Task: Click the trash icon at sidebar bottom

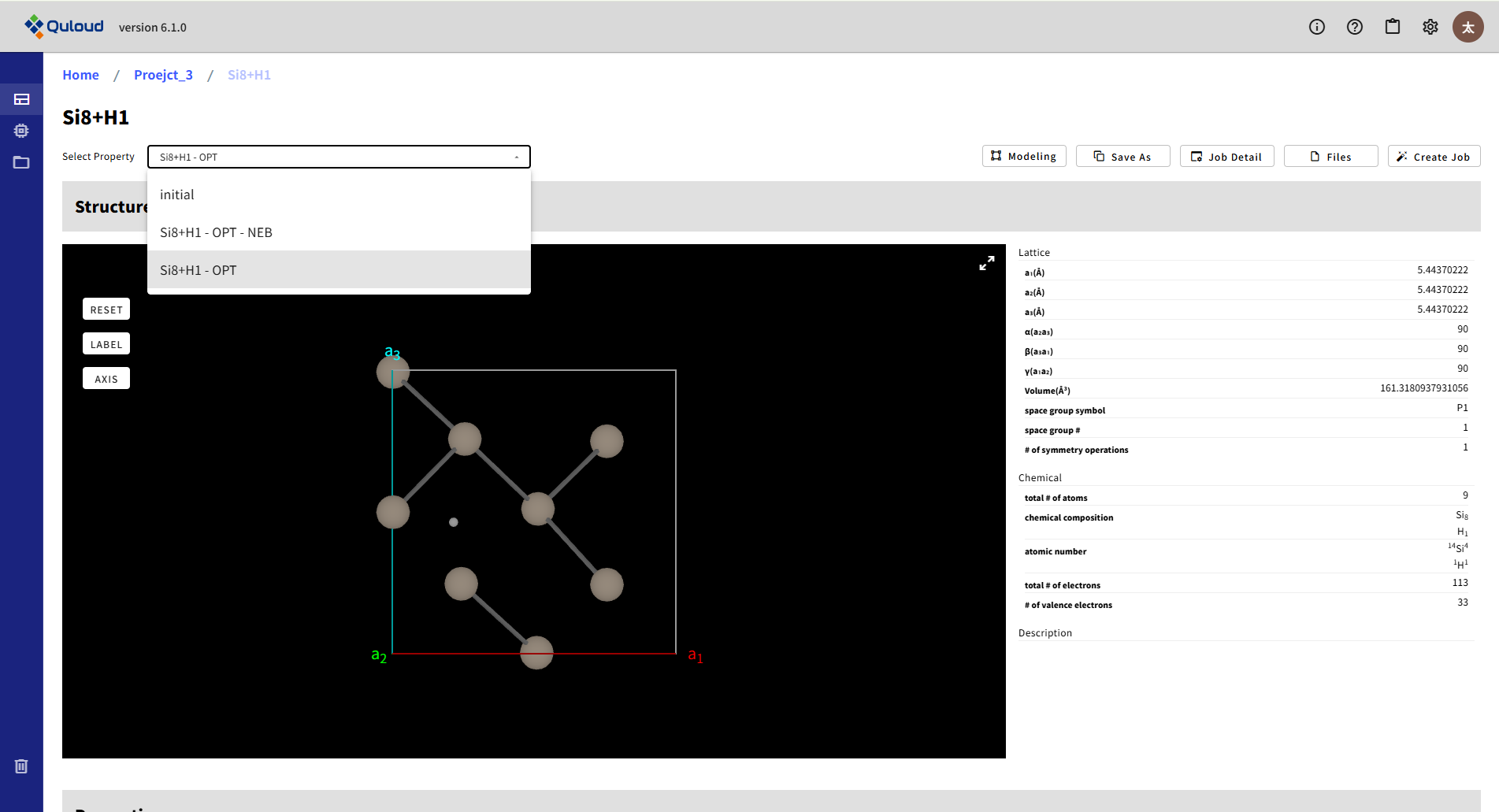Action: click(x=21, y=766)
